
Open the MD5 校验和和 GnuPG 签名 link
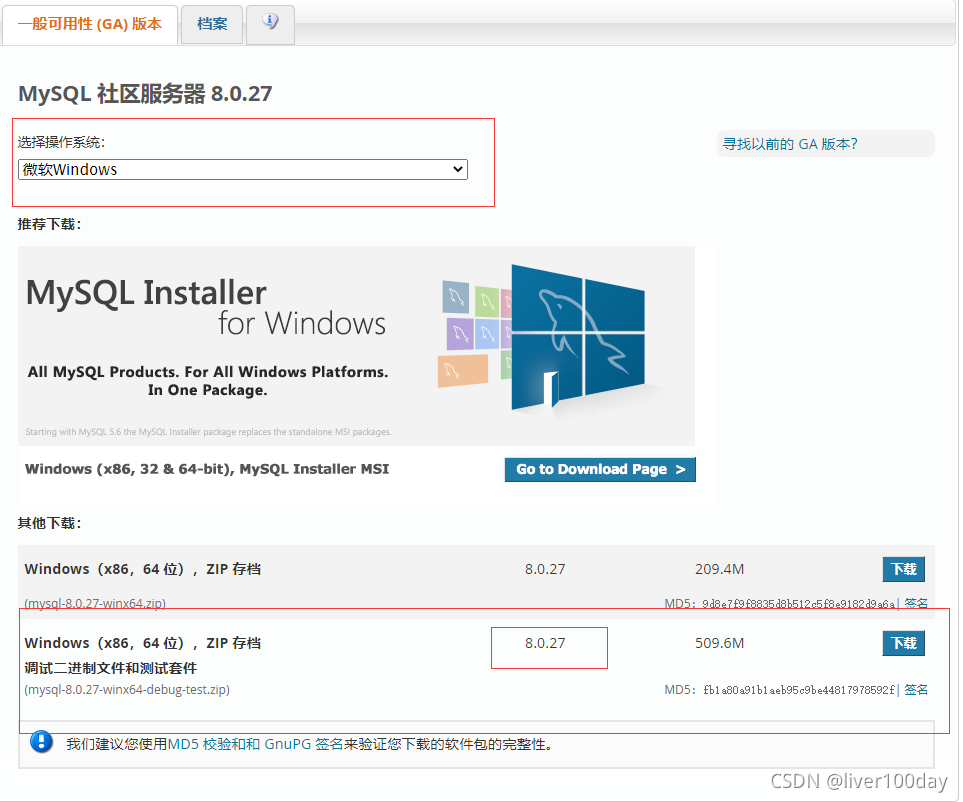point(255,744)
